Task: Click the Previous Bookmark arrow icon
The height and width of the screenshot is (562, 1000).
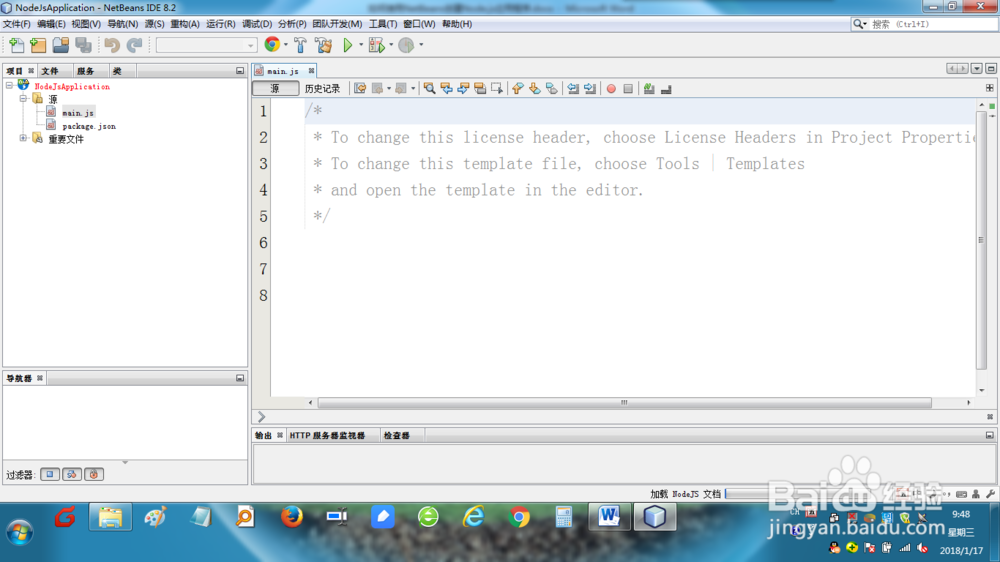Action: tap(518, 89)
